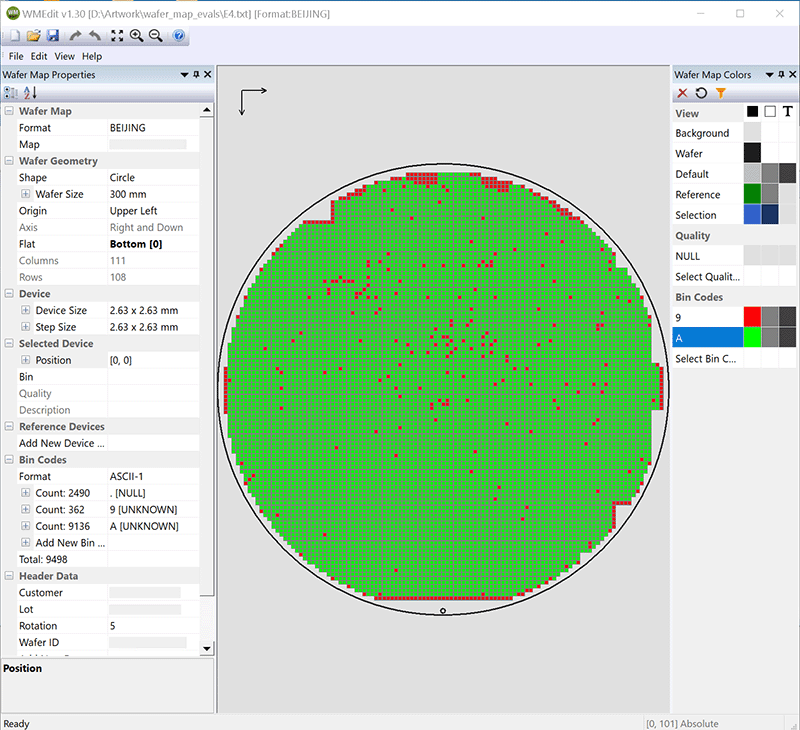The width and height of the screenshot is (800, 730).
Task: Pin the Wafer Map Colors panel
Action: pos(781,74)
